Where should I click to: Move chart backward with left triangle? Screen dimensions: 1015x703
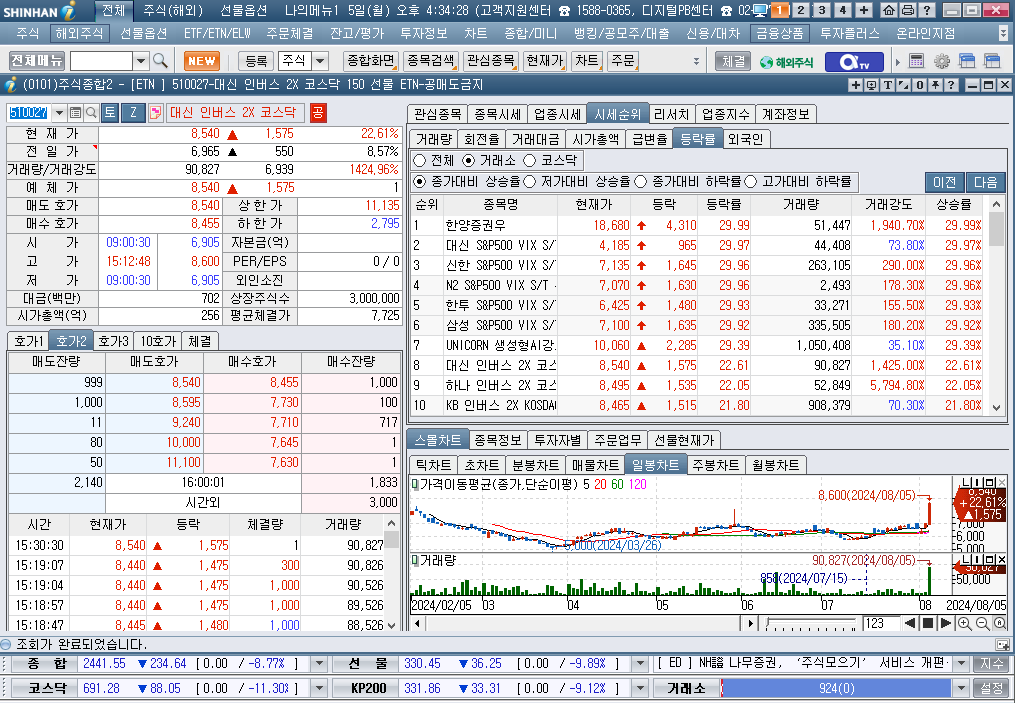(910, 623)
